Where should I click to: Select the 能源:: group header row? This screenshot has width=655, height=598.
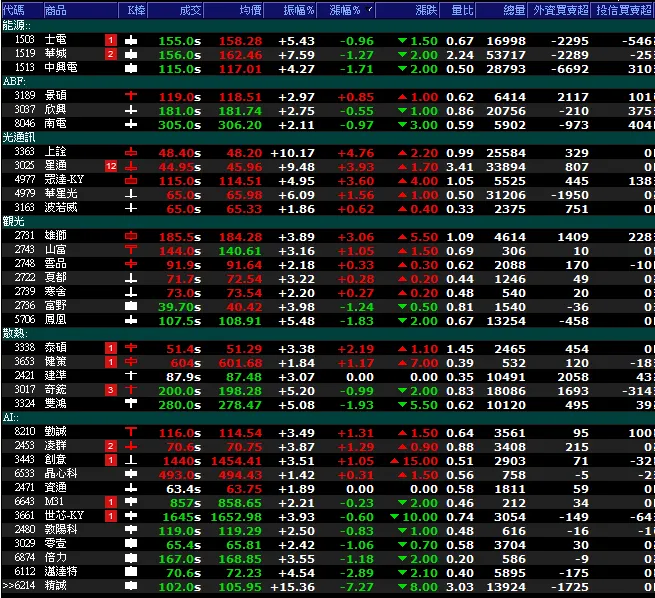tap(328, 26)
